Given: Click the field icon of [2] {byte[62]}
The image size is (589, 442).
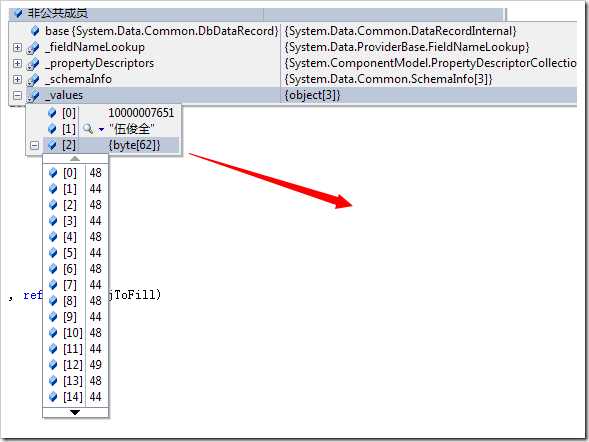Looking at the screenshot, I should click(52, 145).
